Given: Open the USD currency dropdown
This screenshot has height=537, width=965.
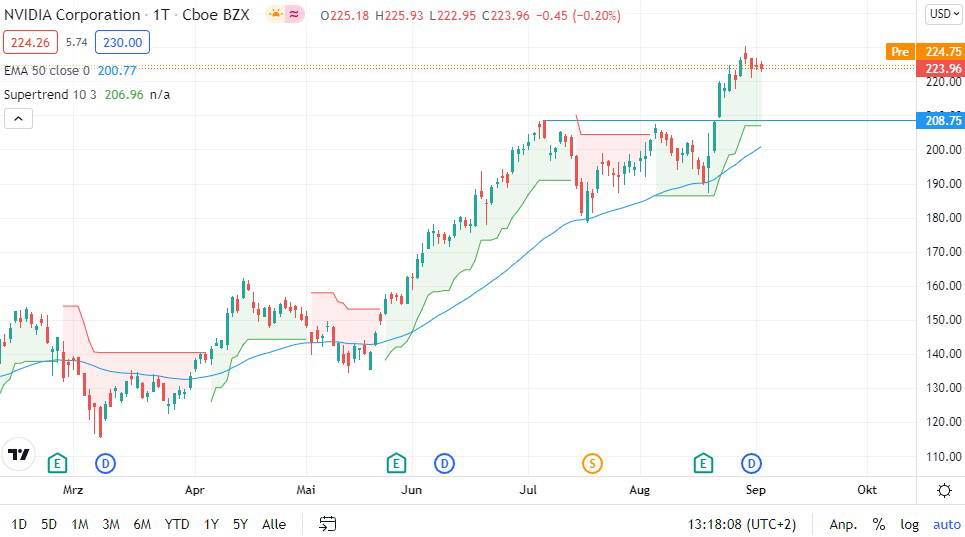Looking at the screenshot, I should point(943,14).
